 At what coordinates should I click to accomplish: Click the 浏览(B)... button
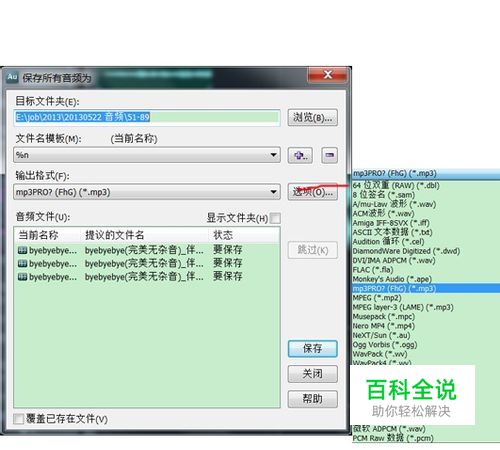[x=313, y=118]
